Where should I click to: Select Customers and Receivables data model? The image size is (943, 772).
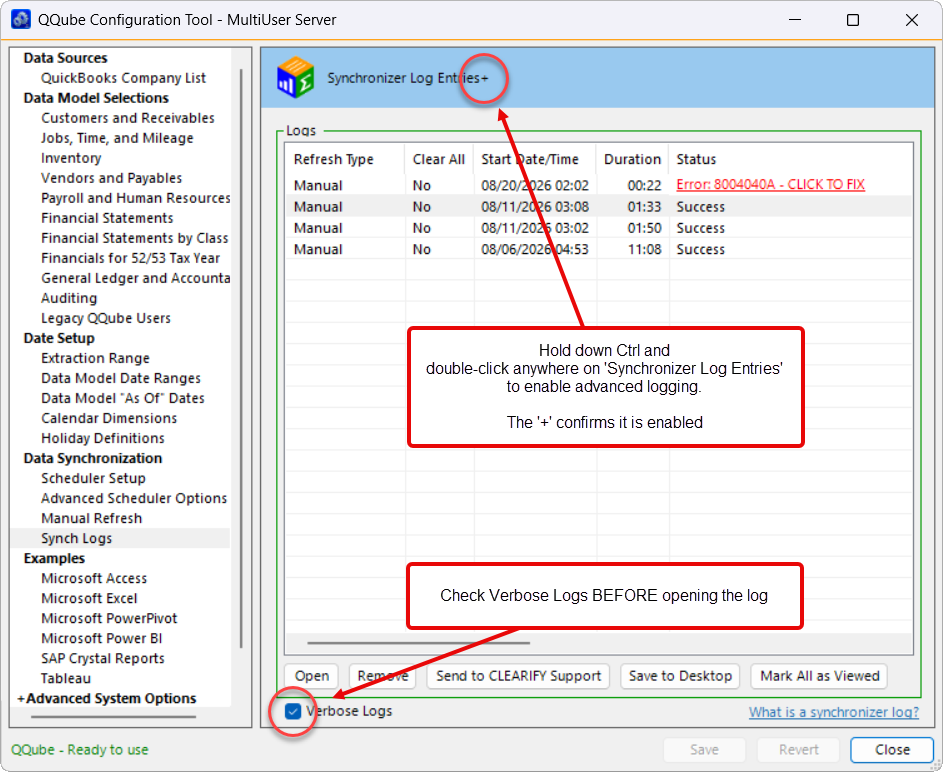coord(127,118)
